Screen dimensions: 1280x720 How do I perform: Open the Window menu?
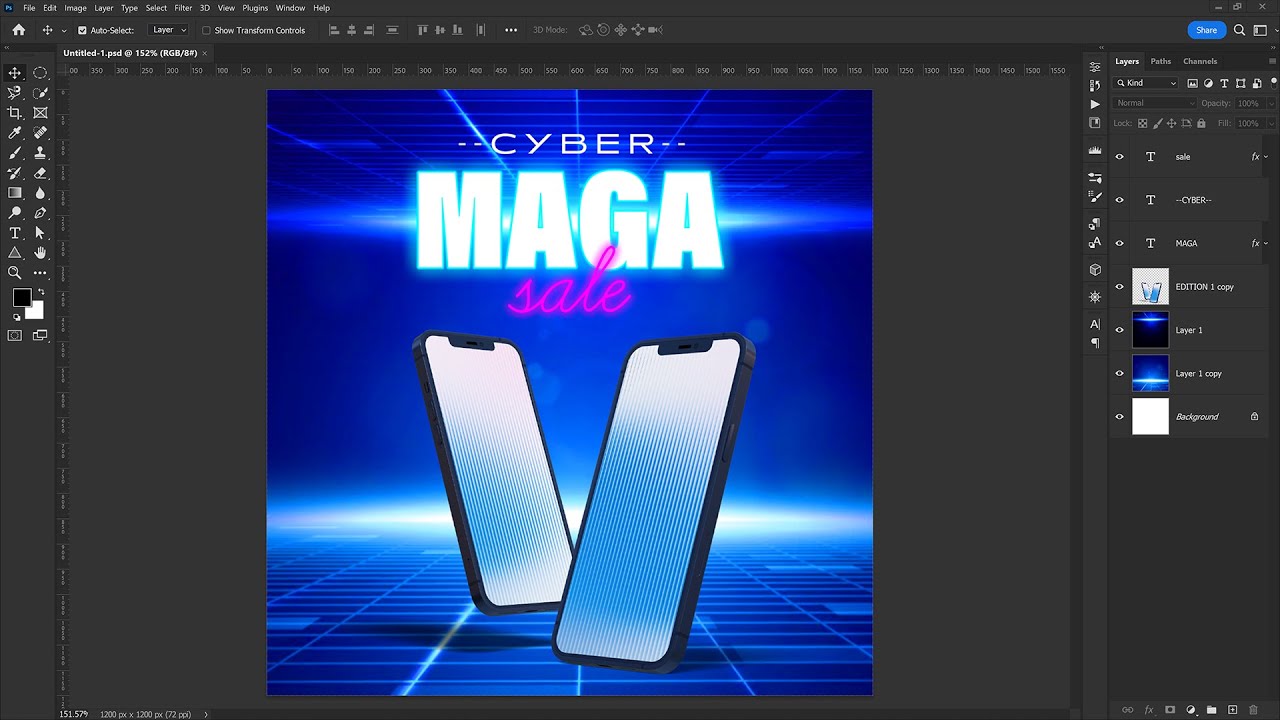pyautogui.click(x=290, y=8)
